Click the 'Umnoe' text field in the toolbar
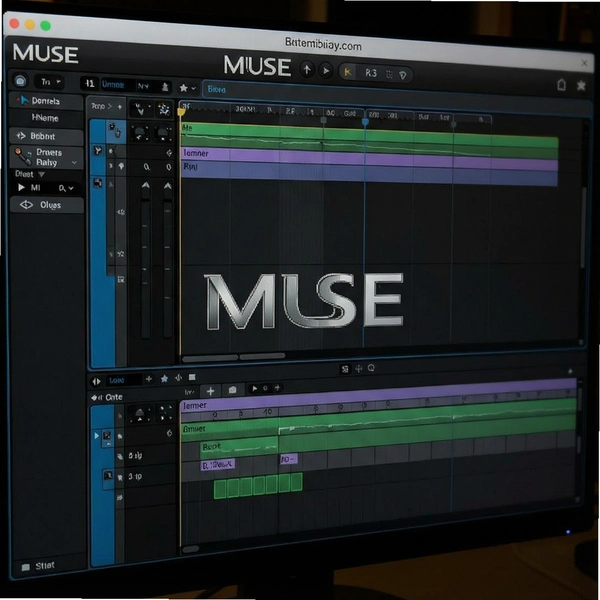 pyautogui.click(x=117, y=85)
